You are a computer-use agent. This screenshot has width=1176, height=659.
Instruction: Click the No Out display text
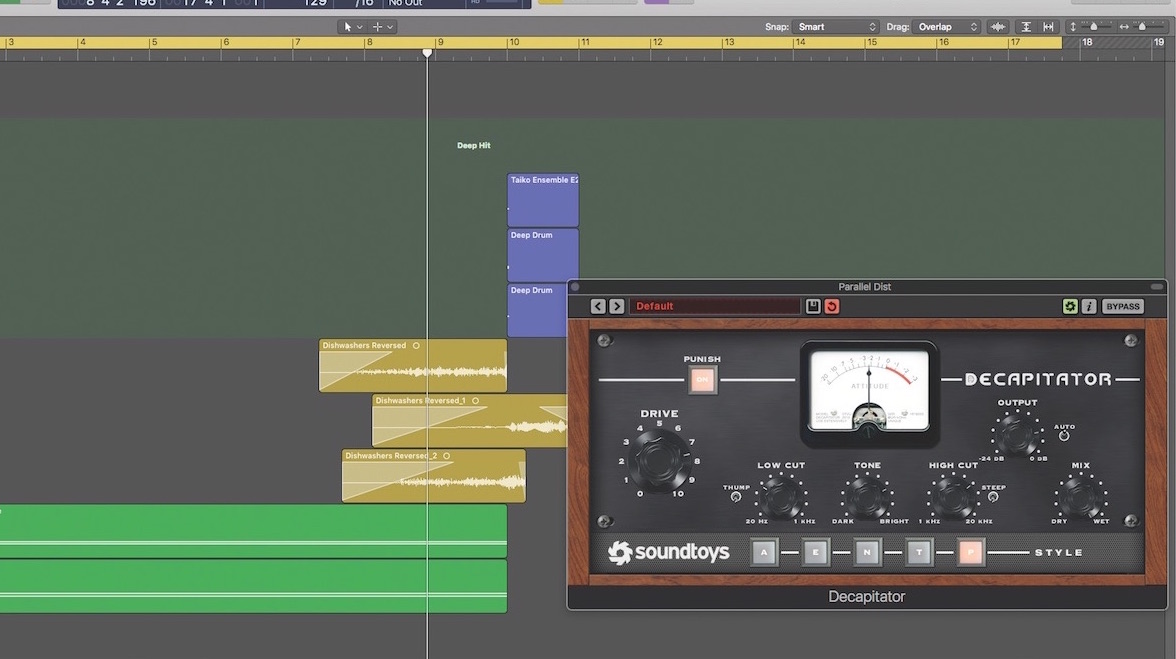point(405,3)
